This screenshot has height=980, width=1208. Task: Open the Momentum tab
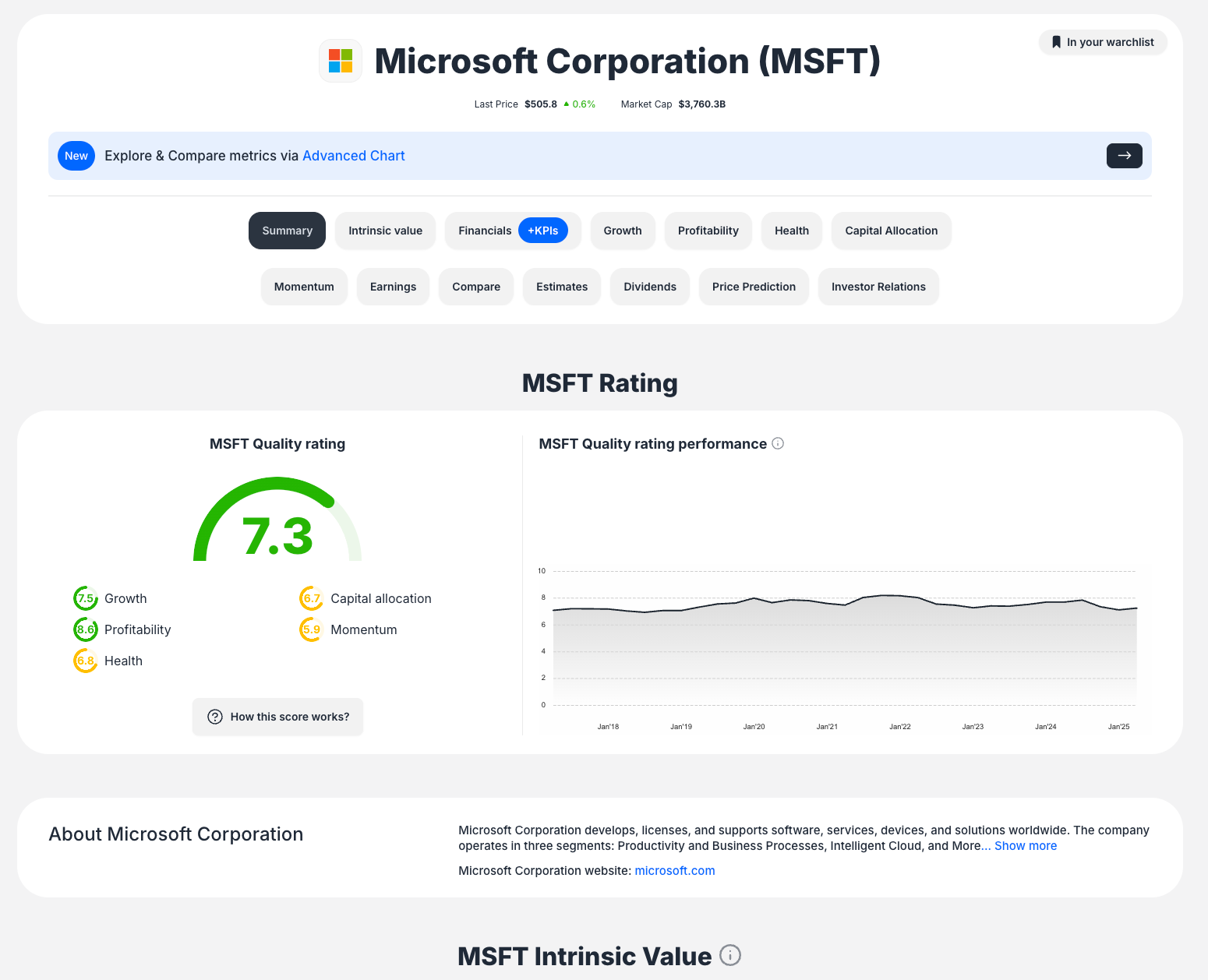(304, 287)
